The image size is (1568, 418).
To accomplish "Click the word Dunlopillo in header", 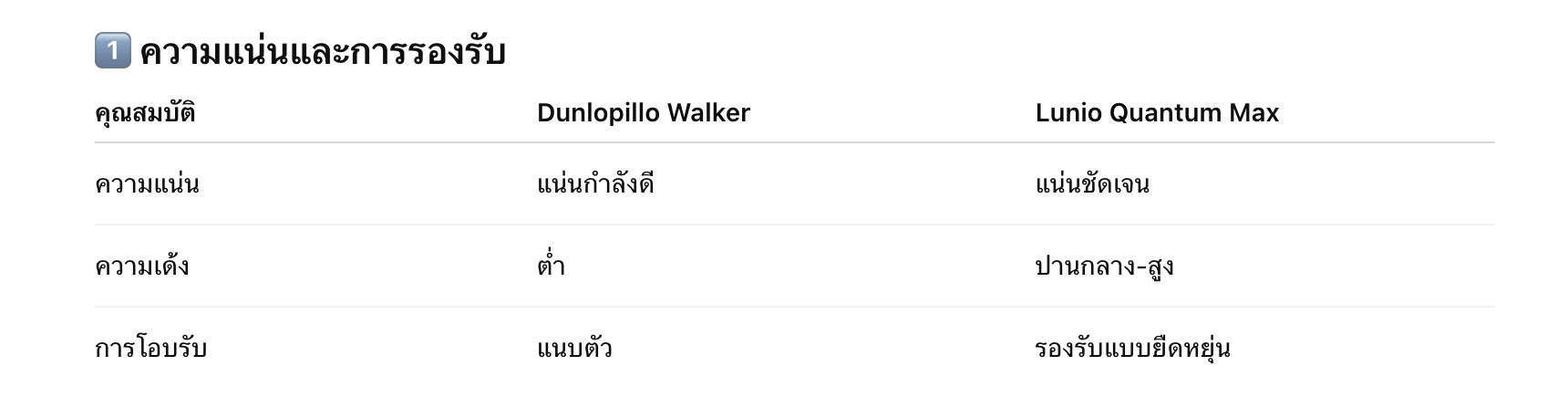I will pyautogui.click(x=597, y=113).
